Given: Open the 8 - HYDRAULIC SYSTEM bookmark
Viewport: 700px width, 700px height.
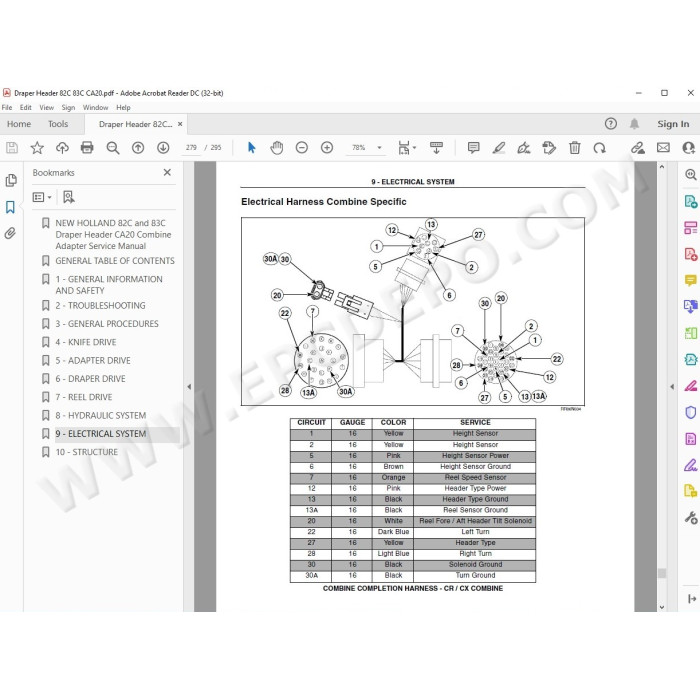Looking at the screenshot, I should (x=100, y=415).
